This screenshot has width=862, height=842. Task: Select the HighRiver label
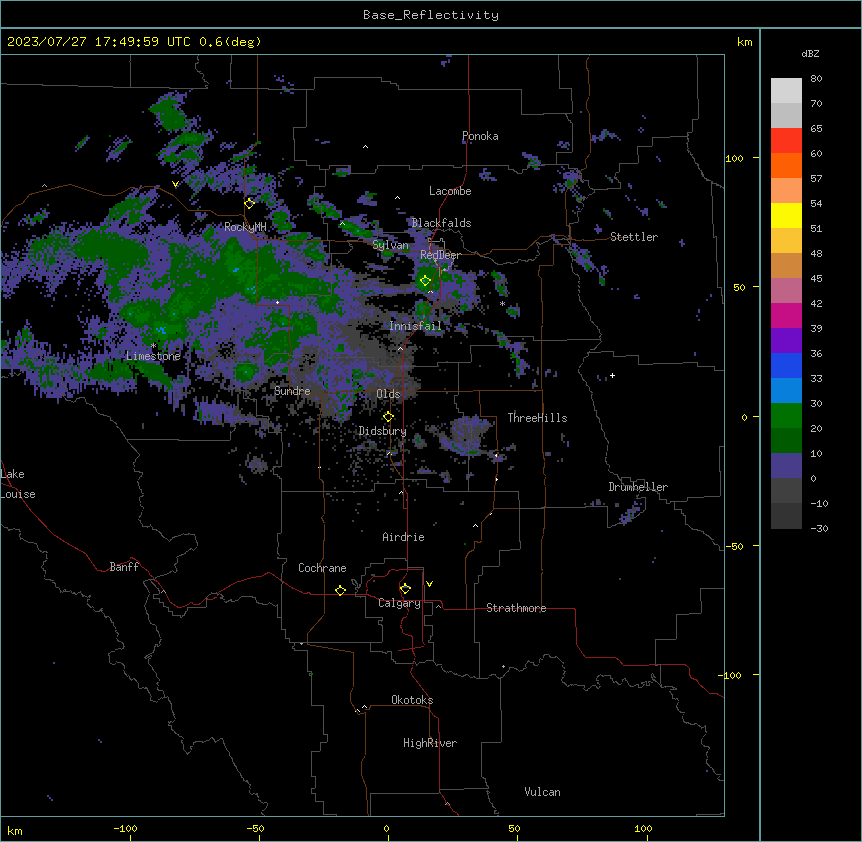point(430,743)
